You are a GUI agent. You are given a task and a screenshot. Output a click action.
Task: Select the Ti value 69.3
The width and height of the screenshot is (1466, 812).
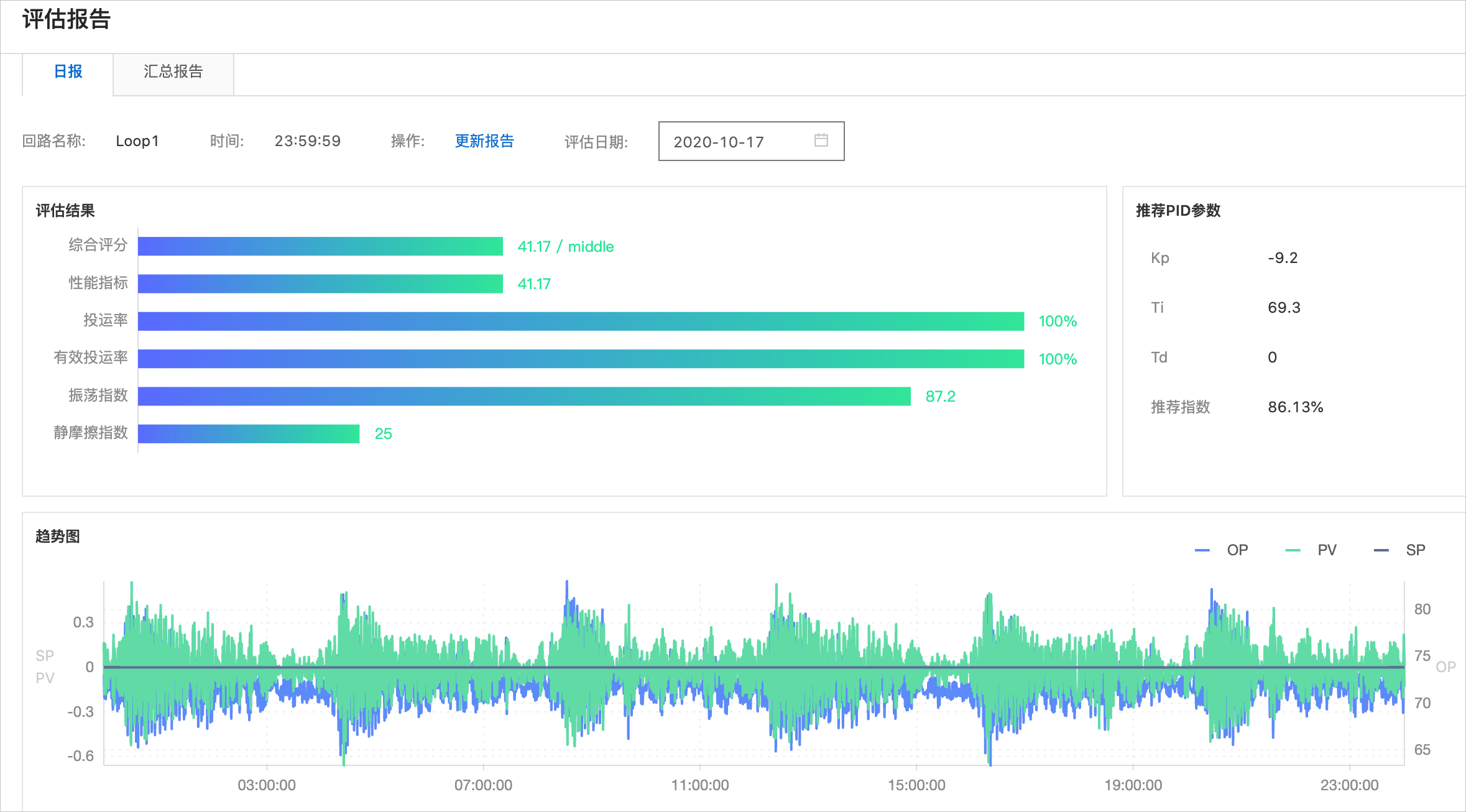coord(1284,308)
